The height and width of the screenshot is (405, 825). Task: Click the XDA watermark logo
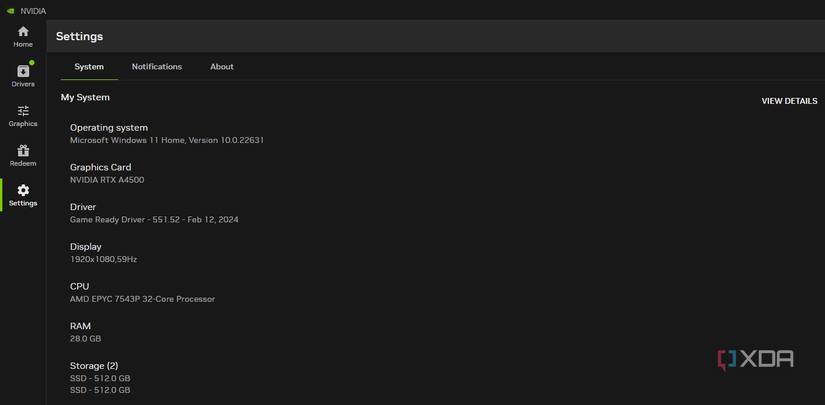pyautogui.click(x=755, y=359)
